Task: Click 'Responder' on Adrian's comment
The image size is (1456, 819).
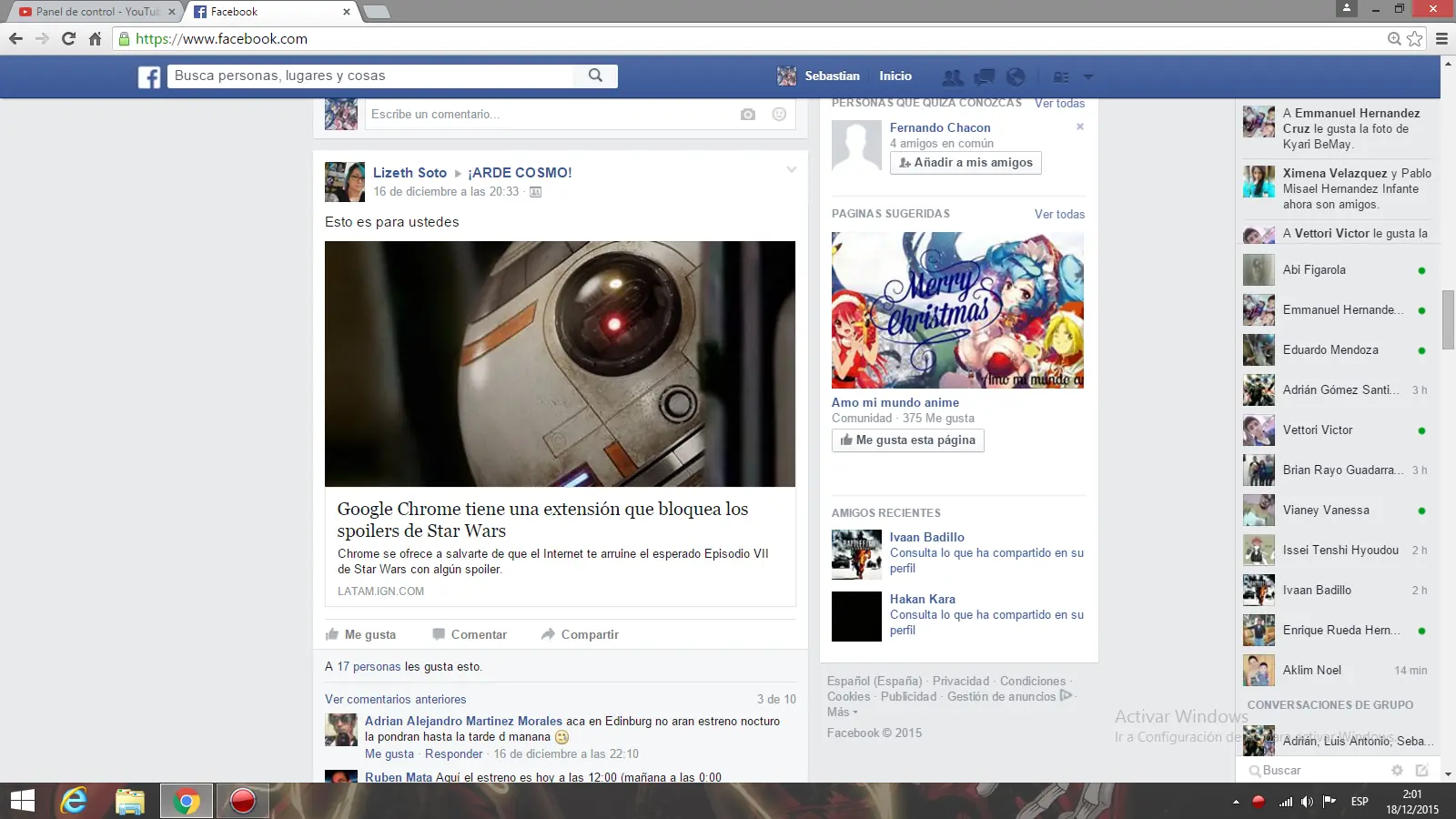Action: click(x=454, y=754)
